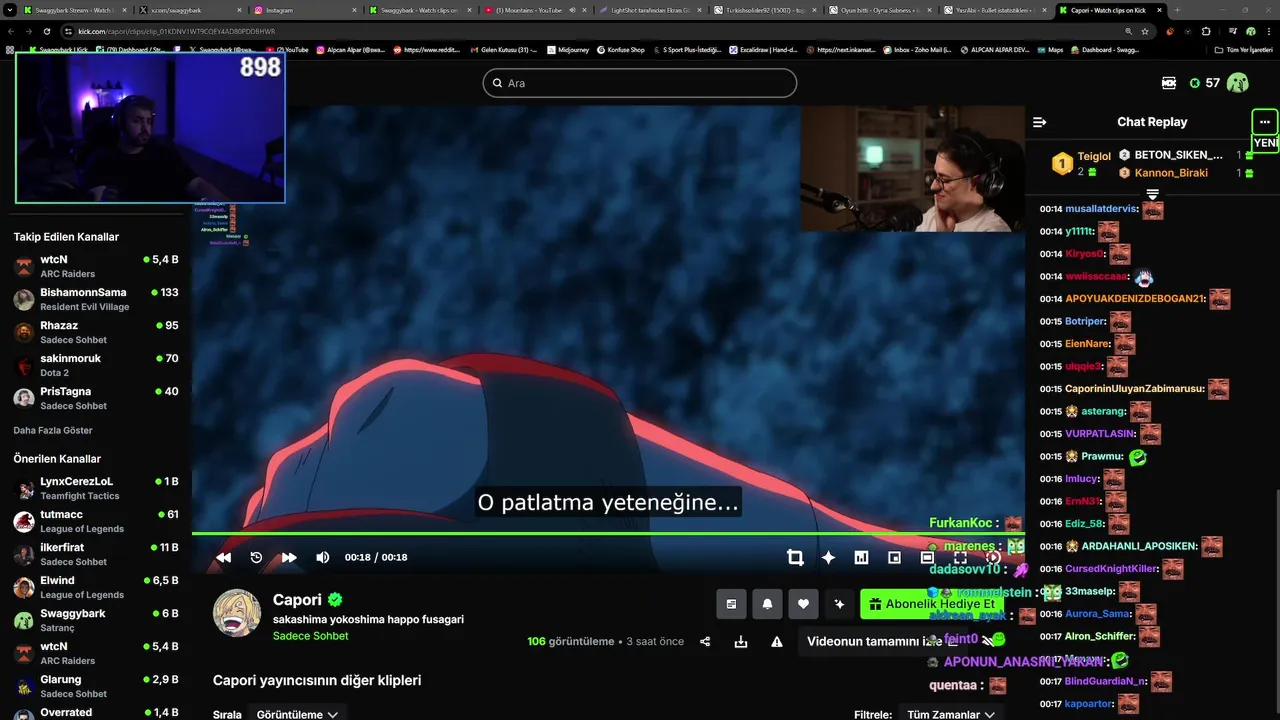Open the KCK icon in site header
Viewport: 1280px width, 720px height.
point(1169,83)
